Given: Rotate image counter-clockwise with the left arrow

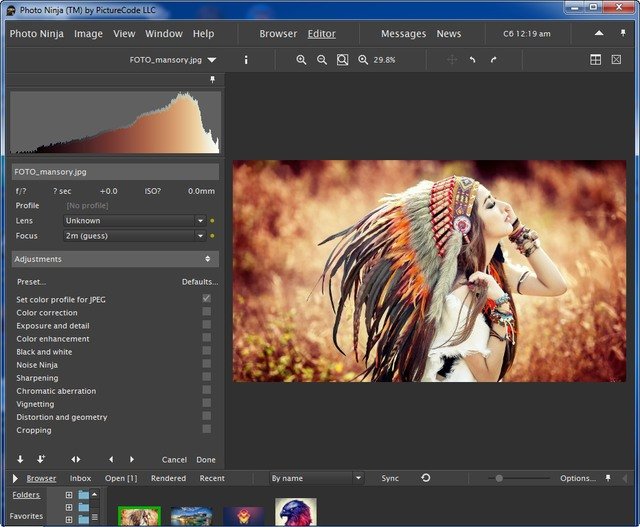Looking at the screenshot, I should 472,60.
